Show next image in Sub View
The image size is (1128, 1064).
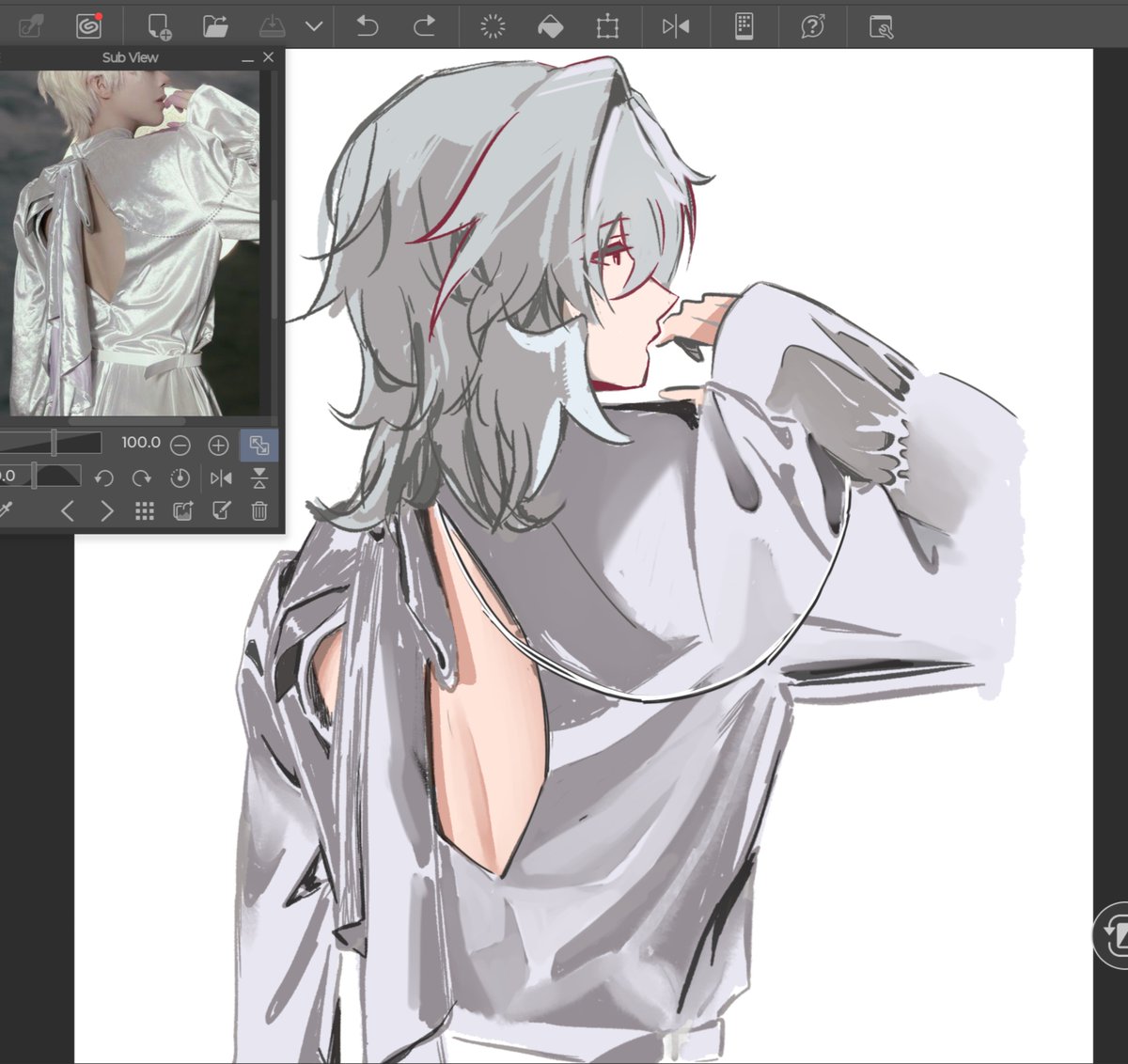point(106,510)
